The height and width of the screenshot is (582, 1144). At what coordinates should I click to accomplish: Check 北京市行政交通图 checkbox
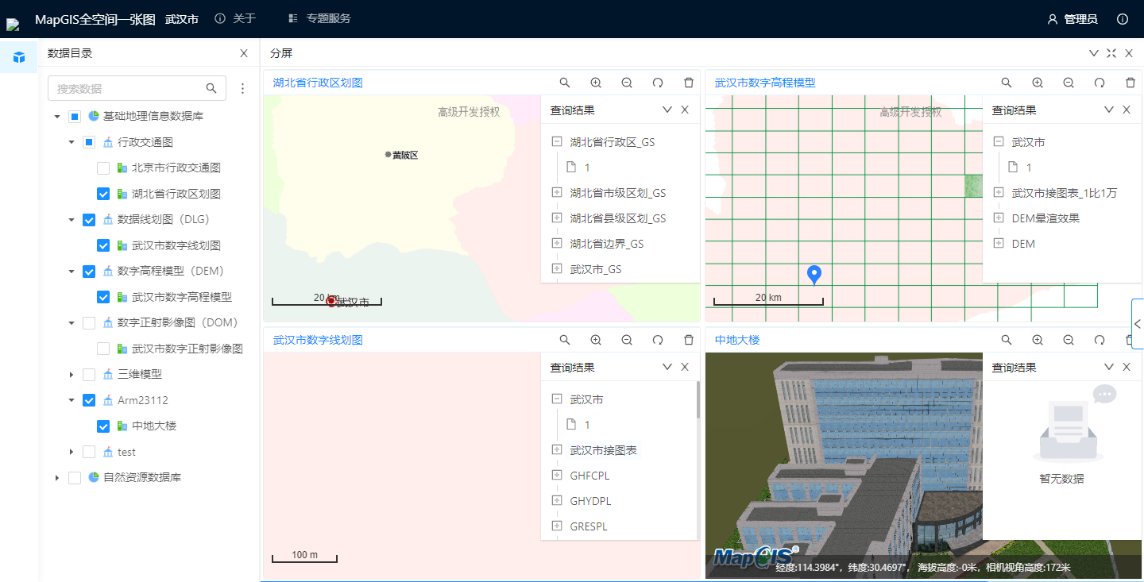pyautogui.click(x=104, y=168)
